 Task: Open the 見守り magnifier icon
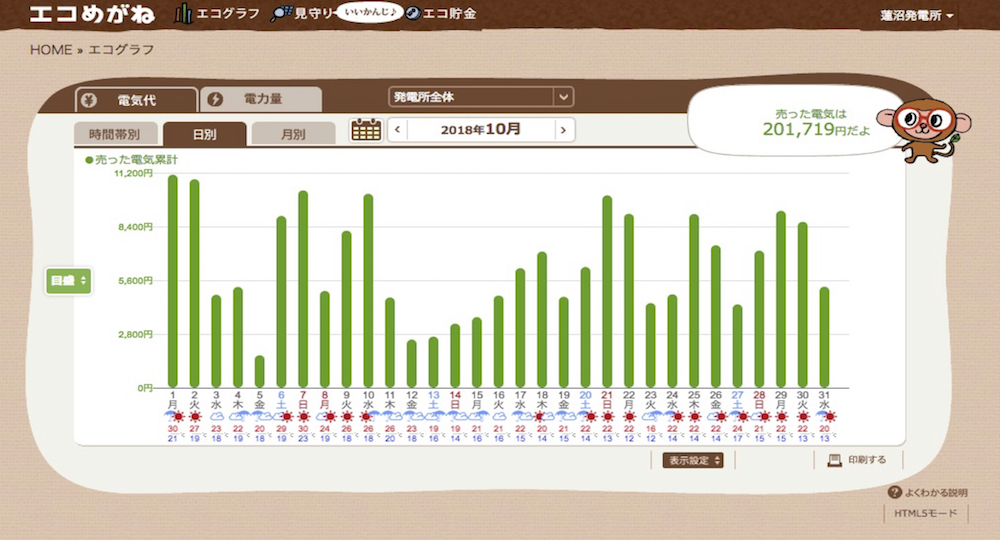click(x=281, y=13)
